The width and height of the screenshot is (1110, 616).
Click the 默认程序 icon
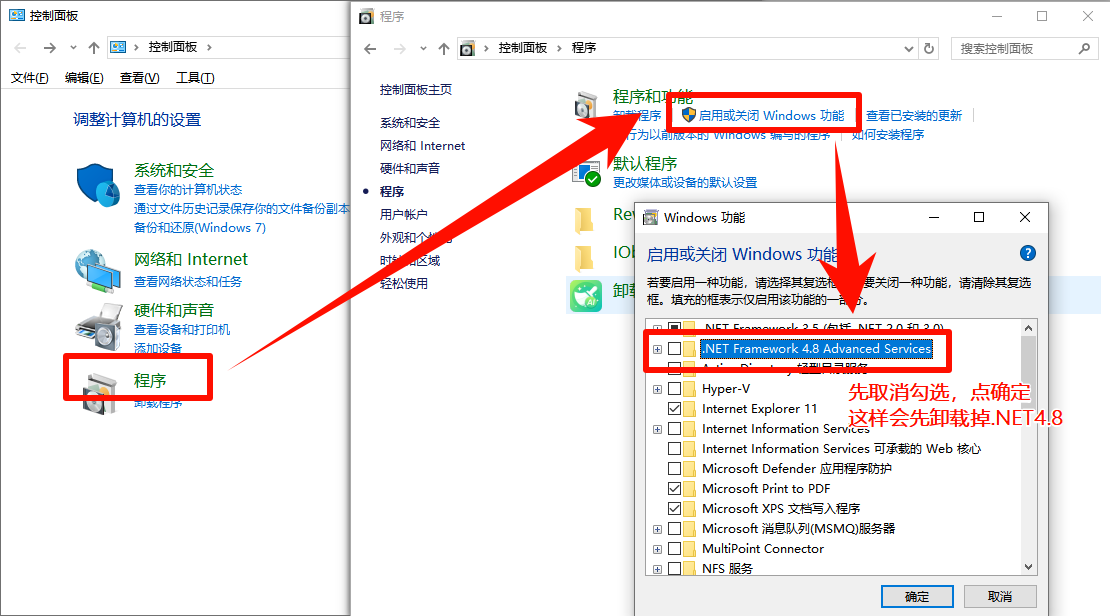[586, 174]
